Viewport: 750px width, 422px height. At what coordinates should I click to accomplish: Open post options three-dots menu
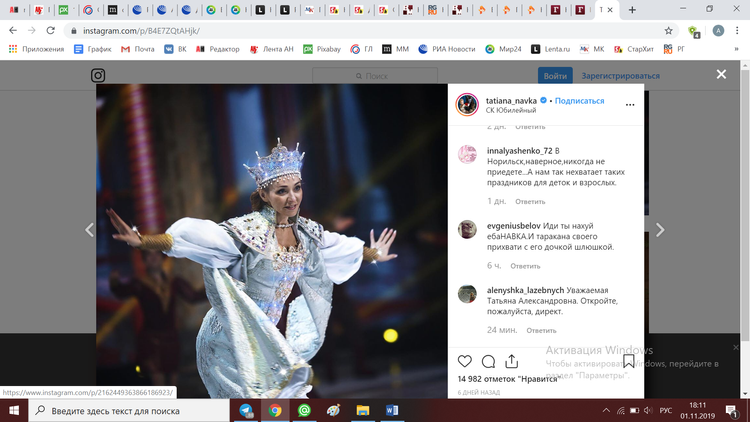tap(630, 105)
